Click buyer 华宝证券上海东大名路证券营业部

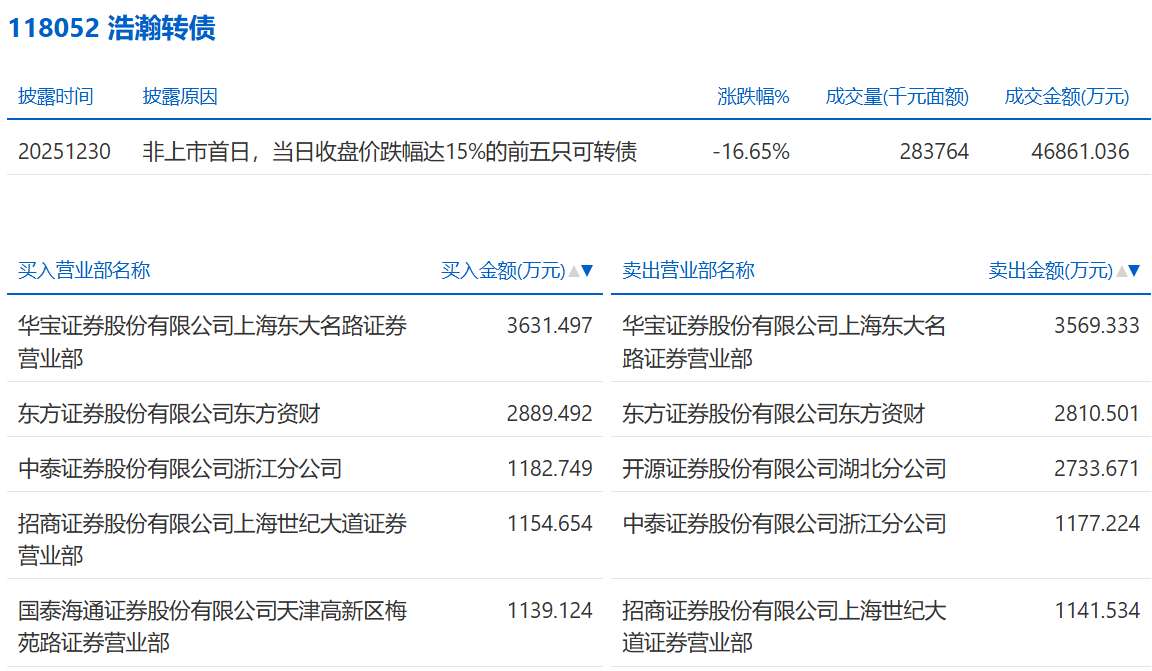coord(212,342)
